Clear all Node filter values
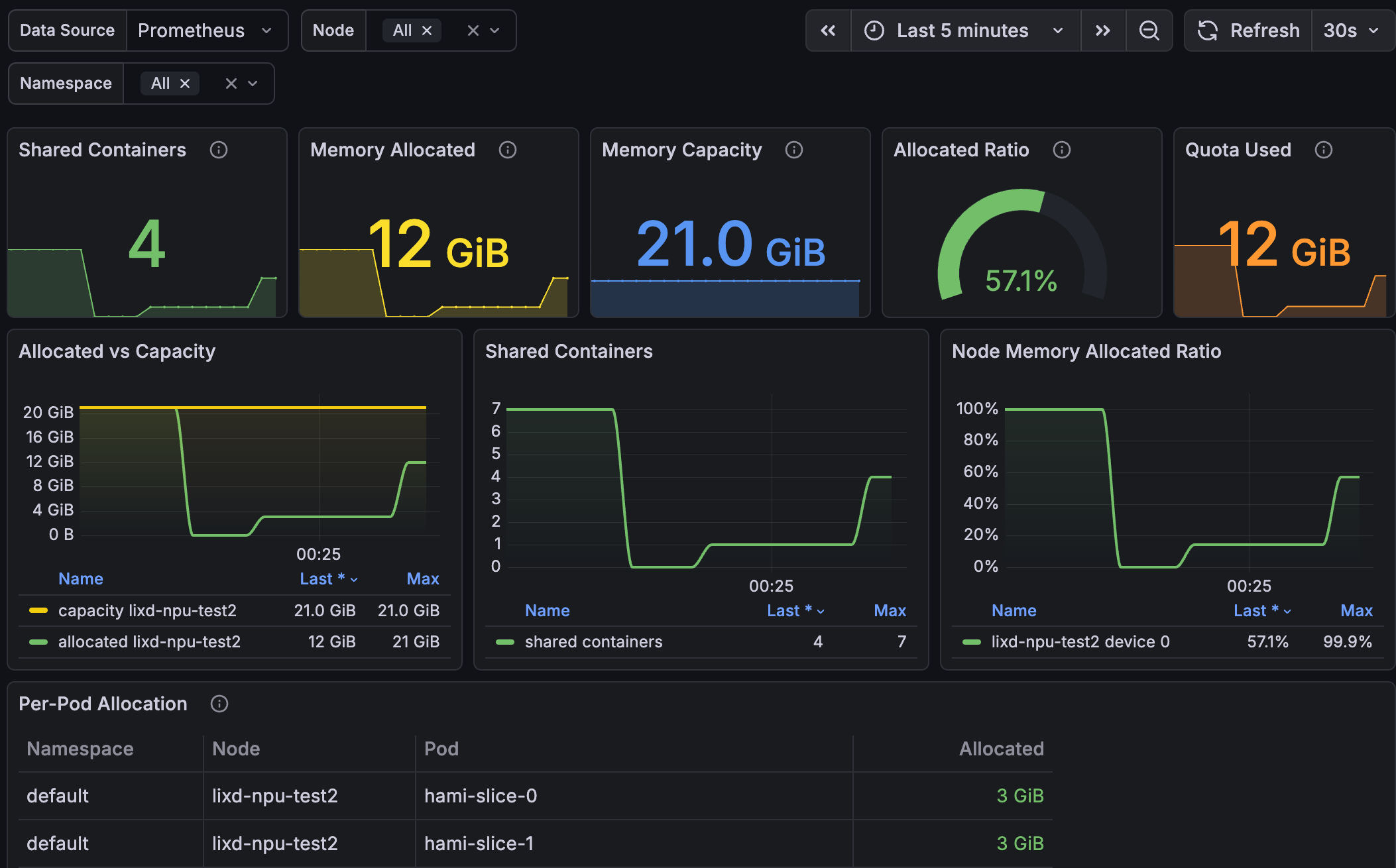1396x868 pixels. point(473,30)
